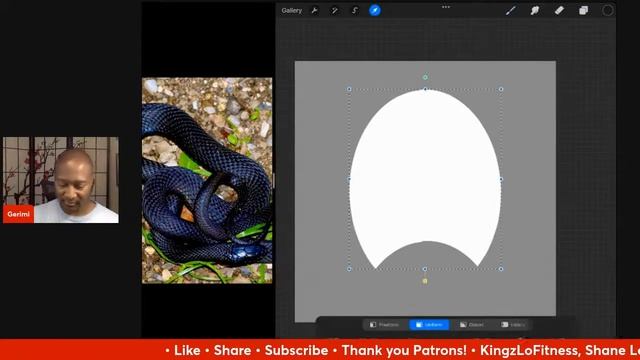
Task: Click the green rotation handle above shape
Action: pyautogui.click(x=425, y=77)
